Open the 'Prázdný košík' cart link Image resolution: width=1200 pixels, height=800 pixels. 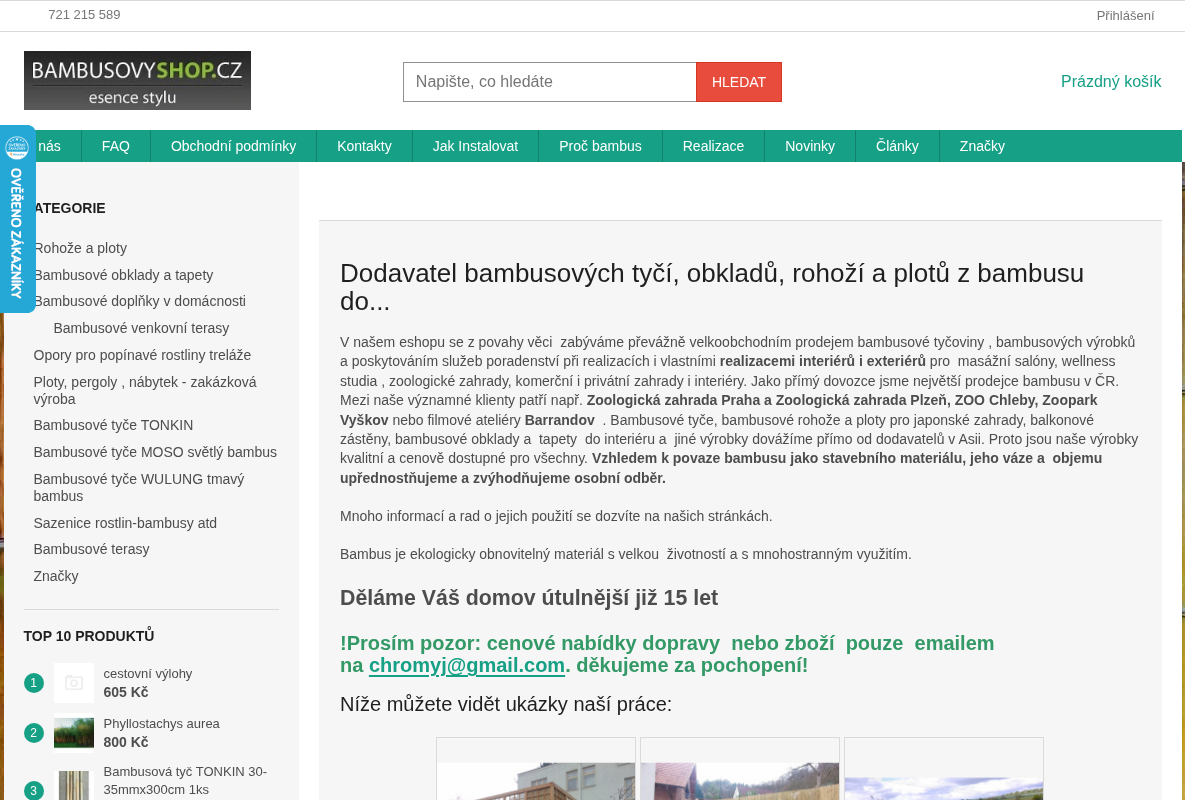tap(1111, 82)
